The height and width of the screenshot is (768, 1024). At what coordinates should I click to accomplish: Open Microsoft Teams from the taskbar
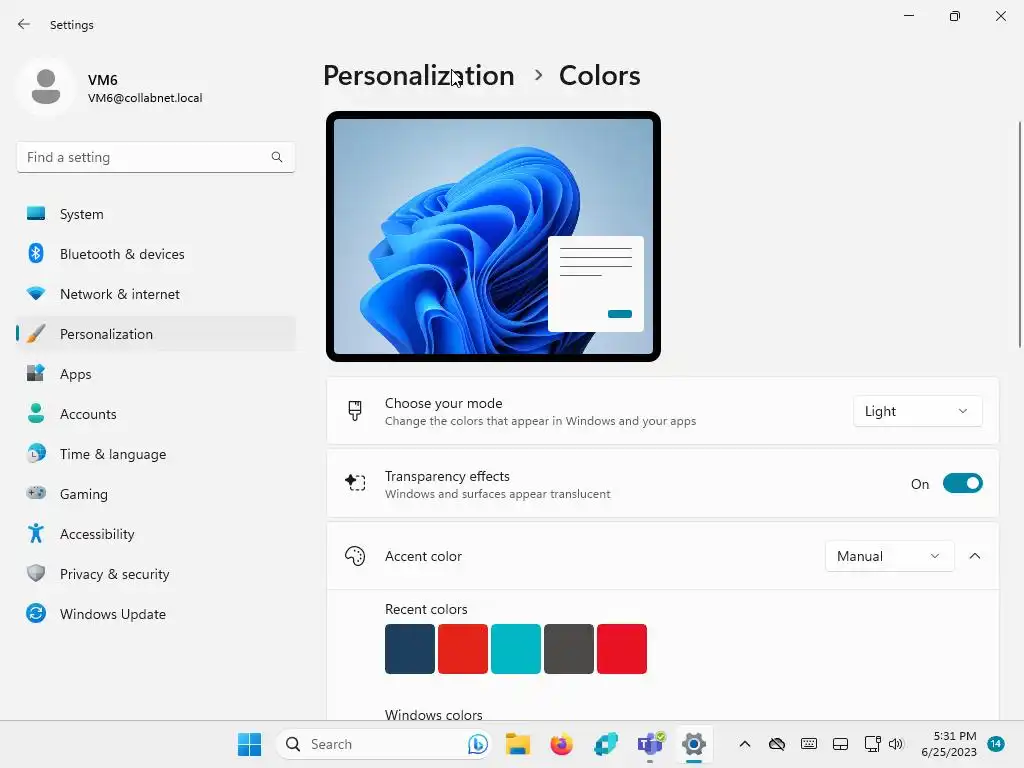(x=650, y=744)
